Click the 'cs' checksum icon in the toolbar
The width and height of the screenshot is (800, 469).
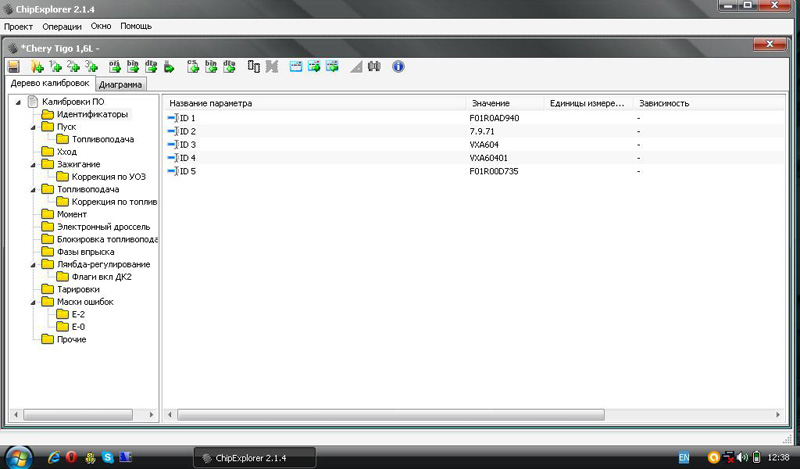193,67
